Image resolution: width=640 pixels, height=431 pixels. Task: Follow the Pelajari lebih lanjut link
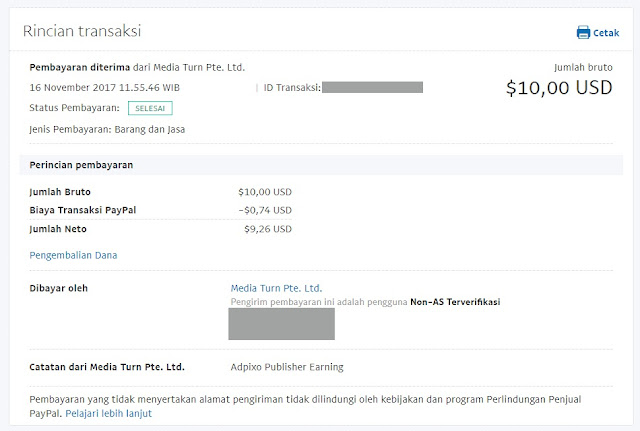point(108,413)
